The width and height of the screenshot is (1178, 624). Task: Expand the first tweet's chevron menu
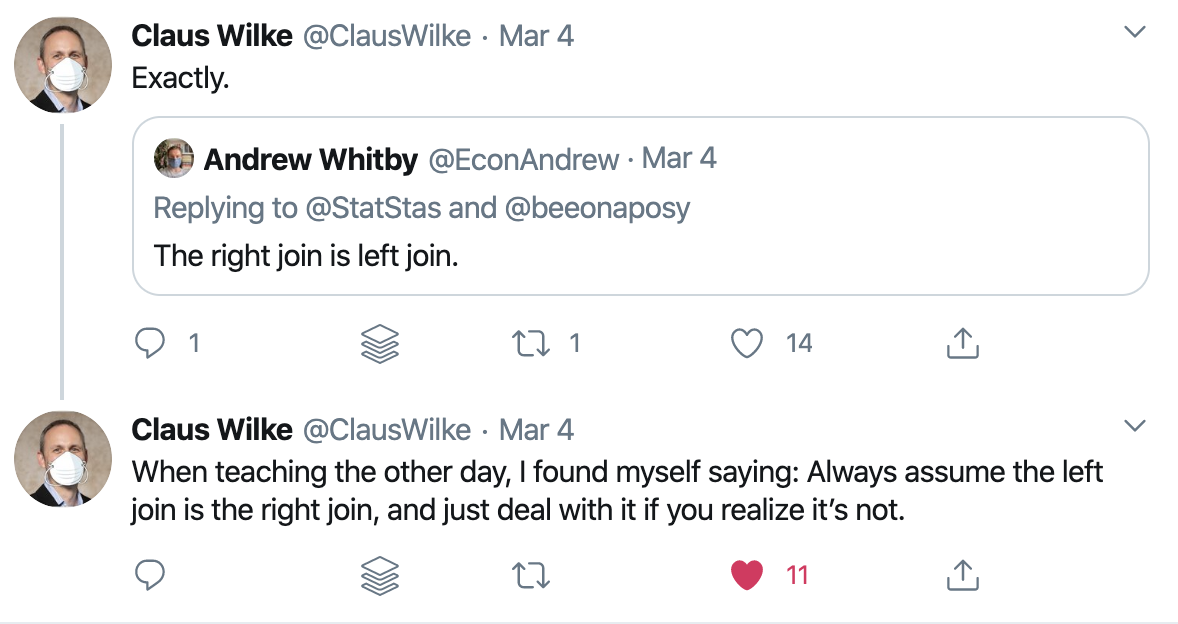click(1134, 32)
